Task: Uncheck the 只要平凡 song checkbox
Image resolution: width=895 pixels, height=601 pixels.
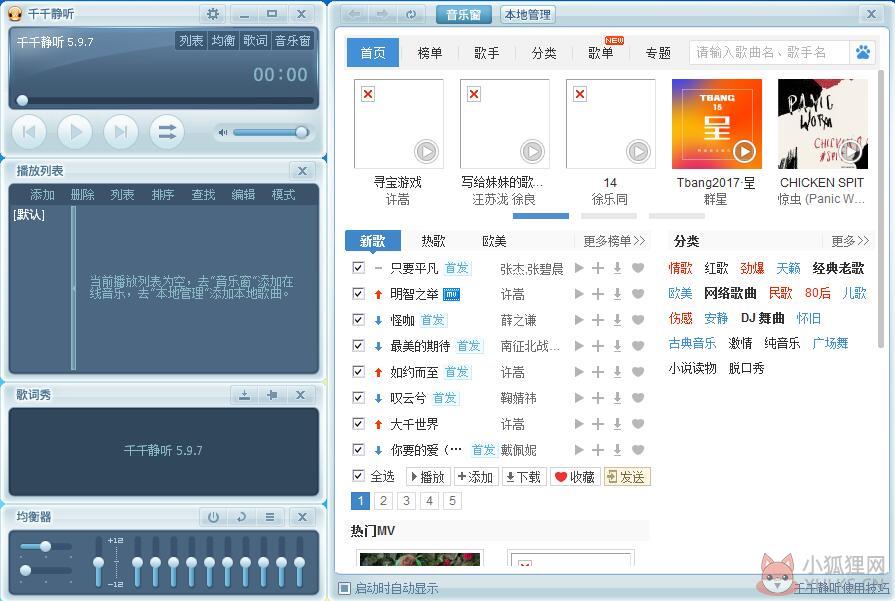Action: [x=358, y=268]
